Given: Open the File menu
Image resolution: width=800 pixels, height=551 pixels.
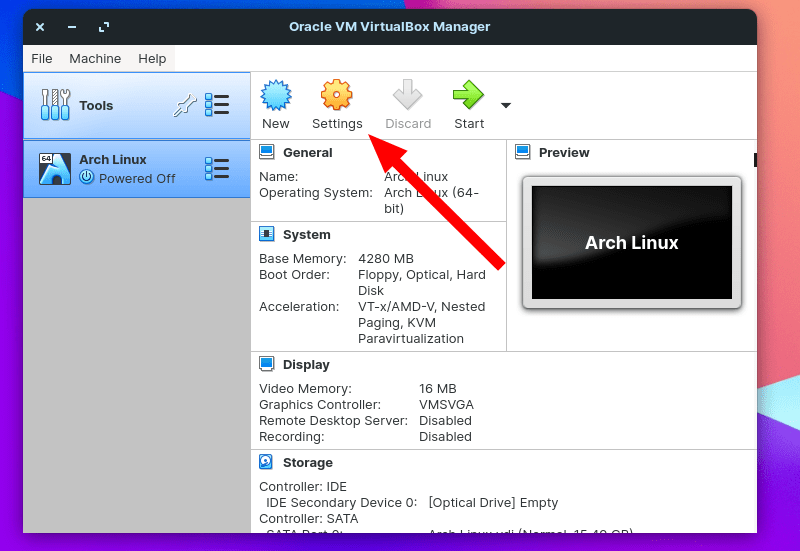Looking at the screenshot, I should pyautogui.click(x=42, y=59).
